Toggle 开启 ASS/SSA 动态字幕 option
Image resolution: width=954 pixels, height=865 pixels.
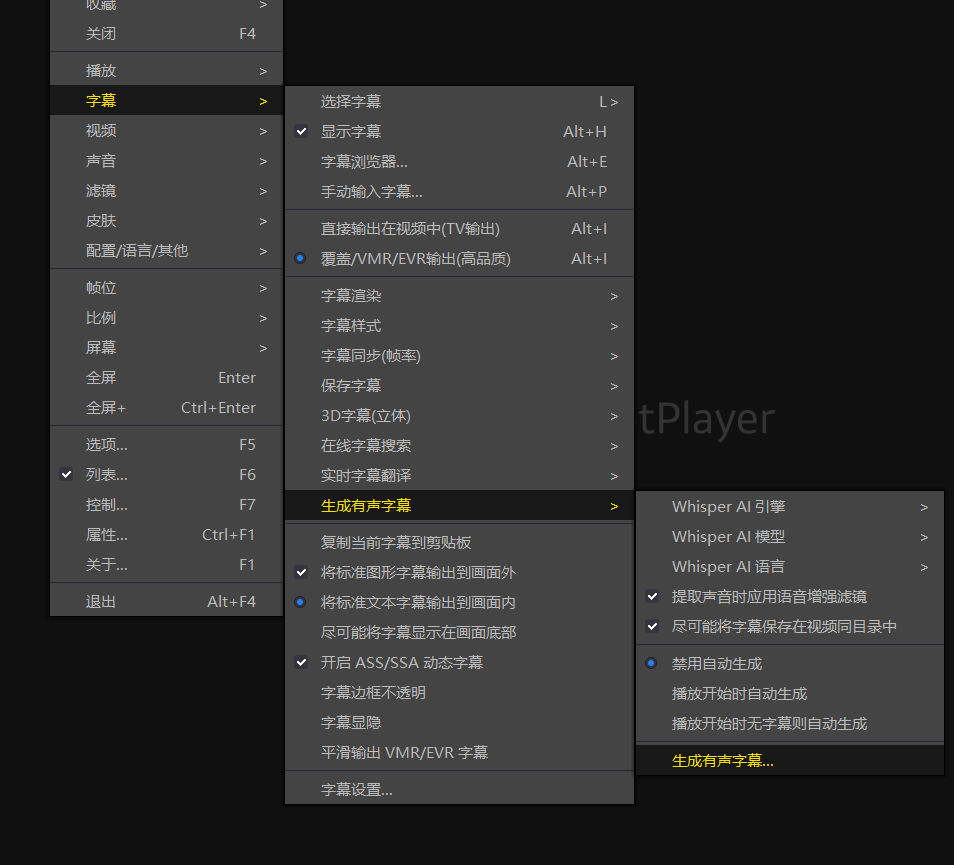(x=401, y=663)
